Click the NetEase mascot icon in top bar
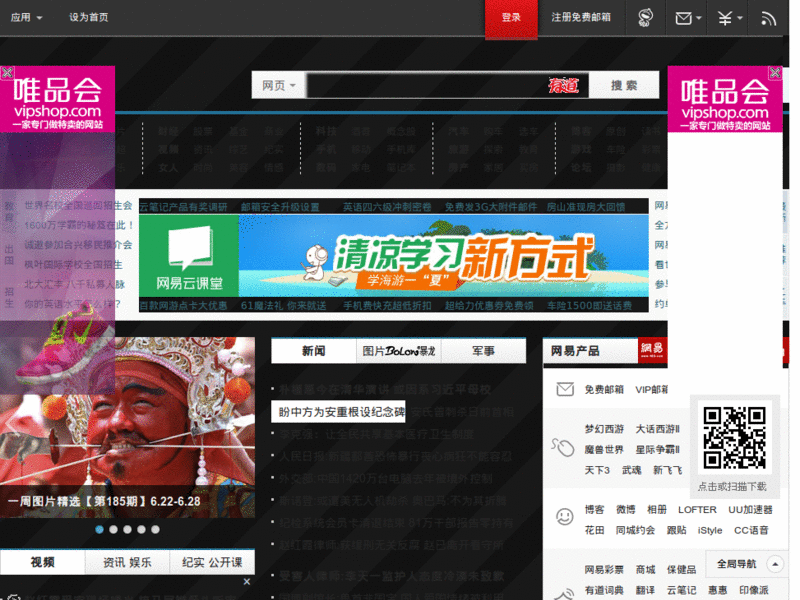The height and width of the screenshot is (600, 800). click(645, 18)
